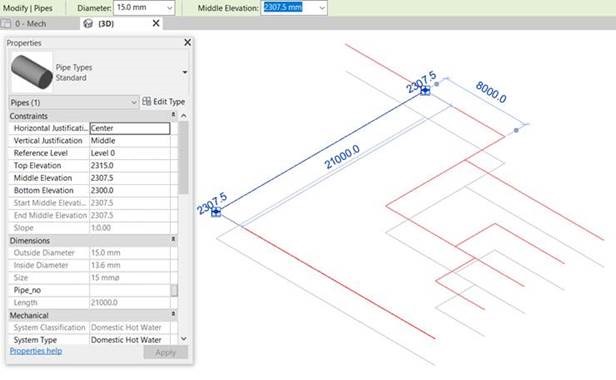Click the 8000.0 dimension text

click(x=491, y=92)
